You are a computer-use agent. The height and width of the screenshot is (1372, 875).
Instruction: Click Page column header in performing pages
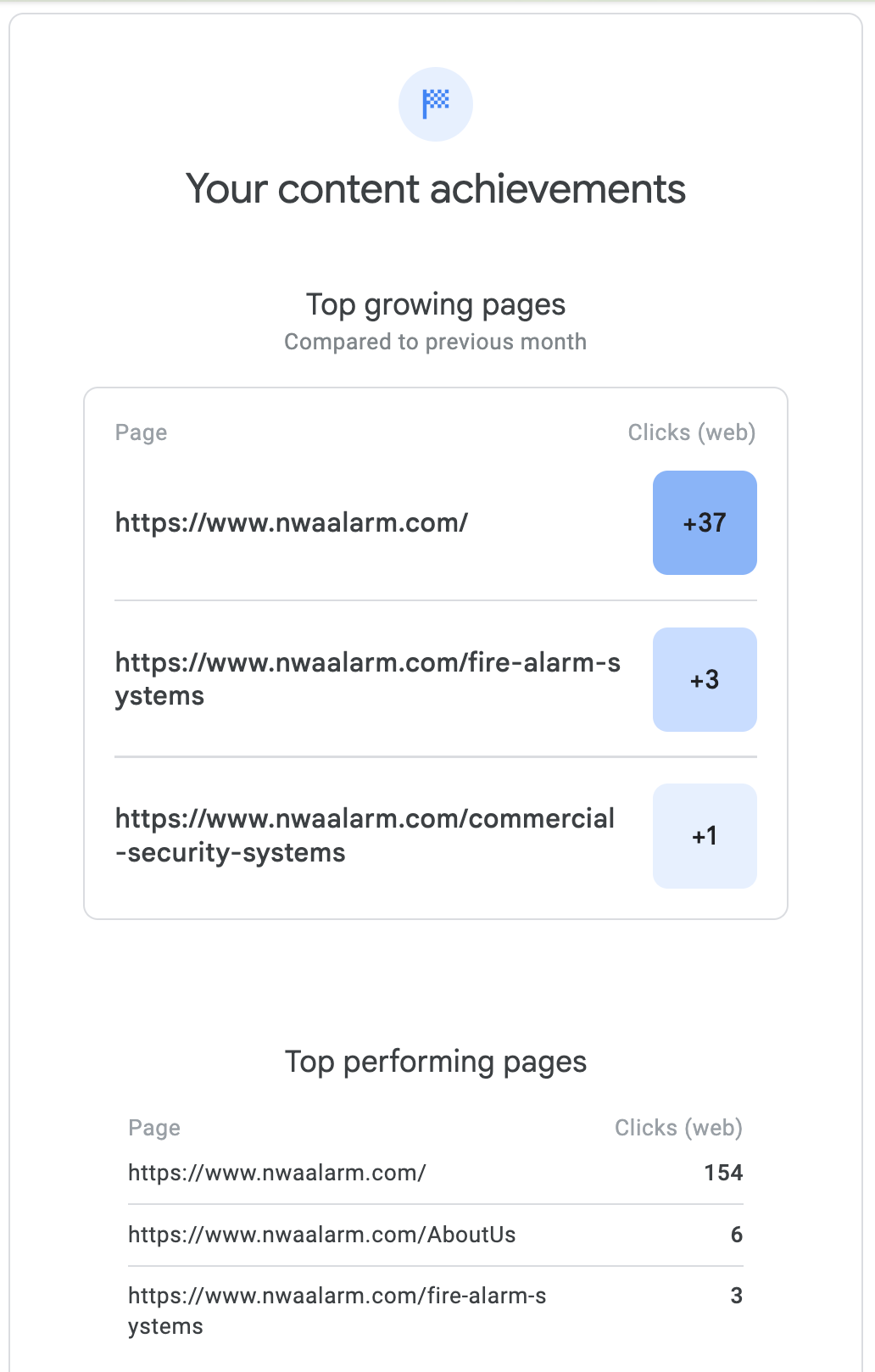(x=154, y=1128)
